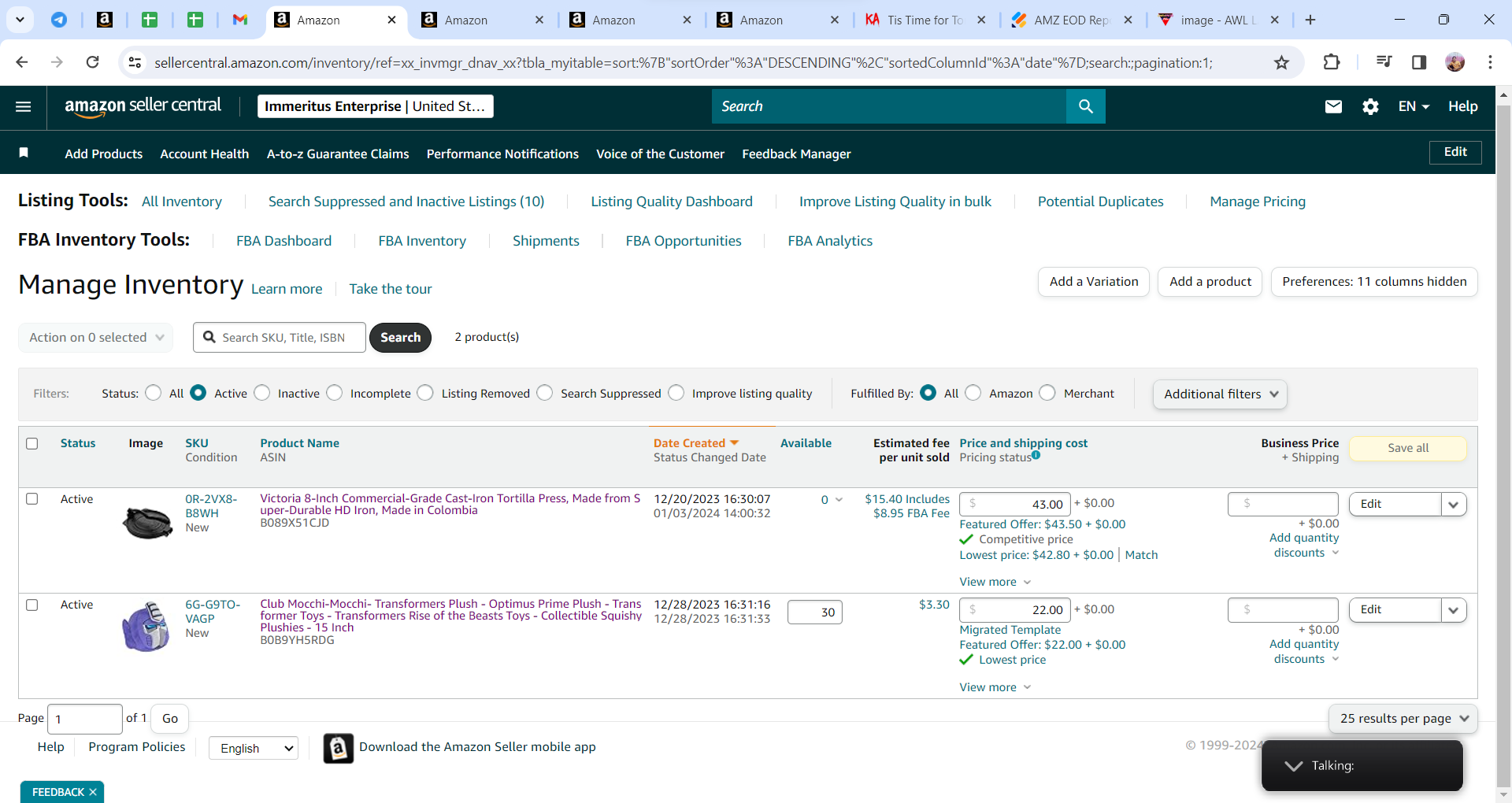1512x803 pixels.
Task: Select all products checkbox in header
Action: (32, 443)
